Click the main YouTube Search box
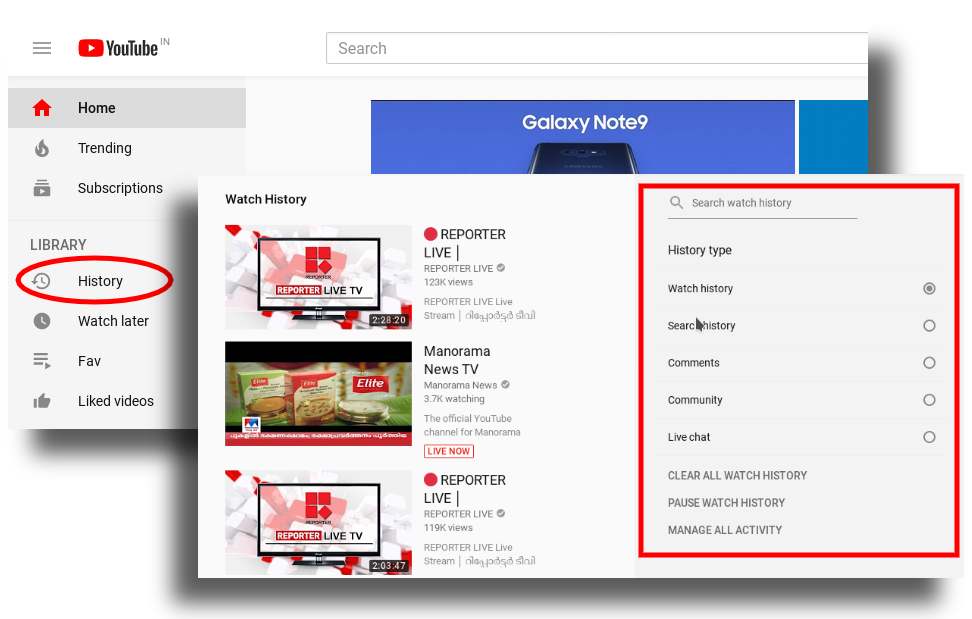This screenshot has height=619, width=972. coord(596,48)
